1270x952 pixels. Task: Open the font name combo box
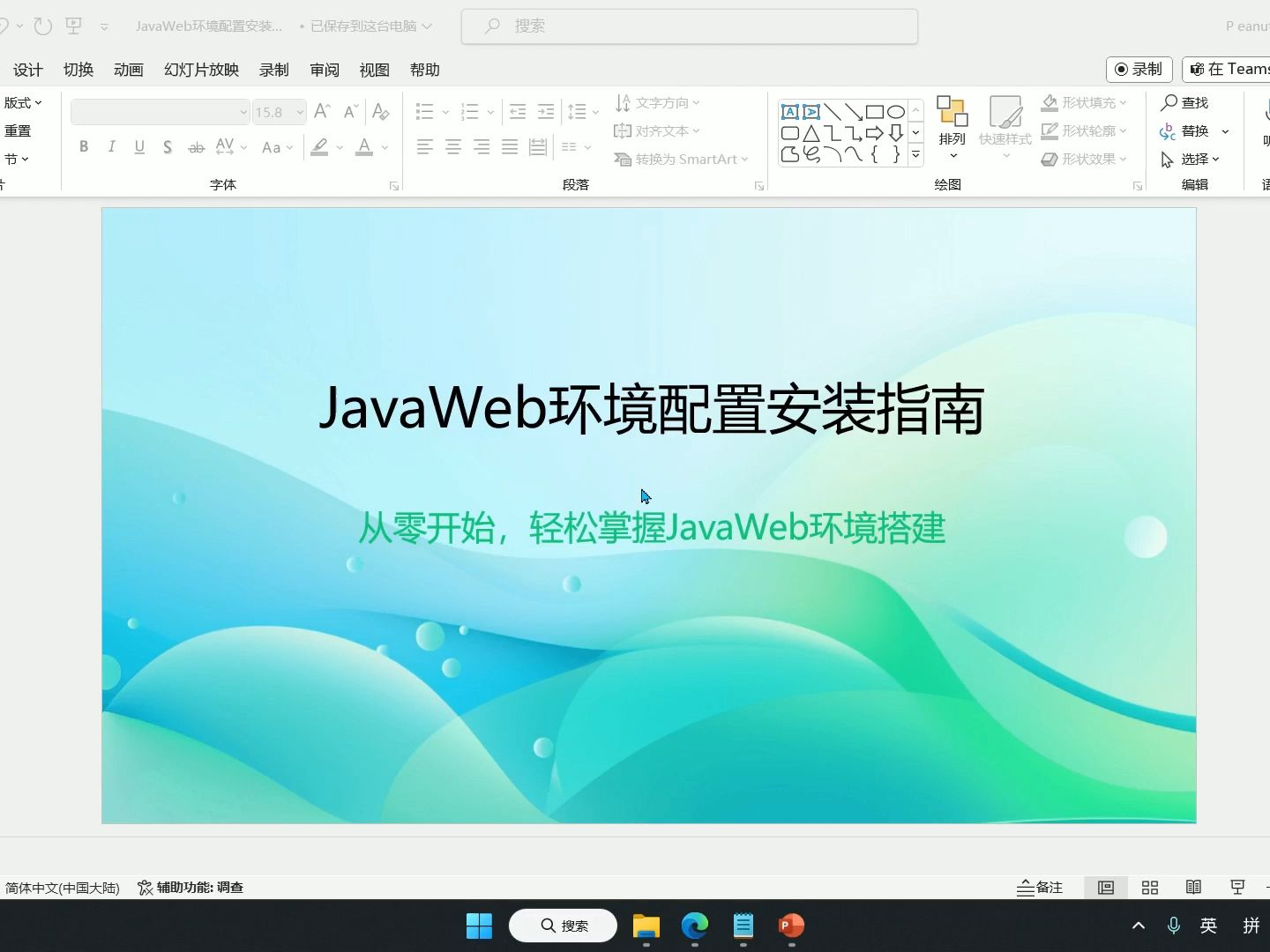[x=161, y=112]
